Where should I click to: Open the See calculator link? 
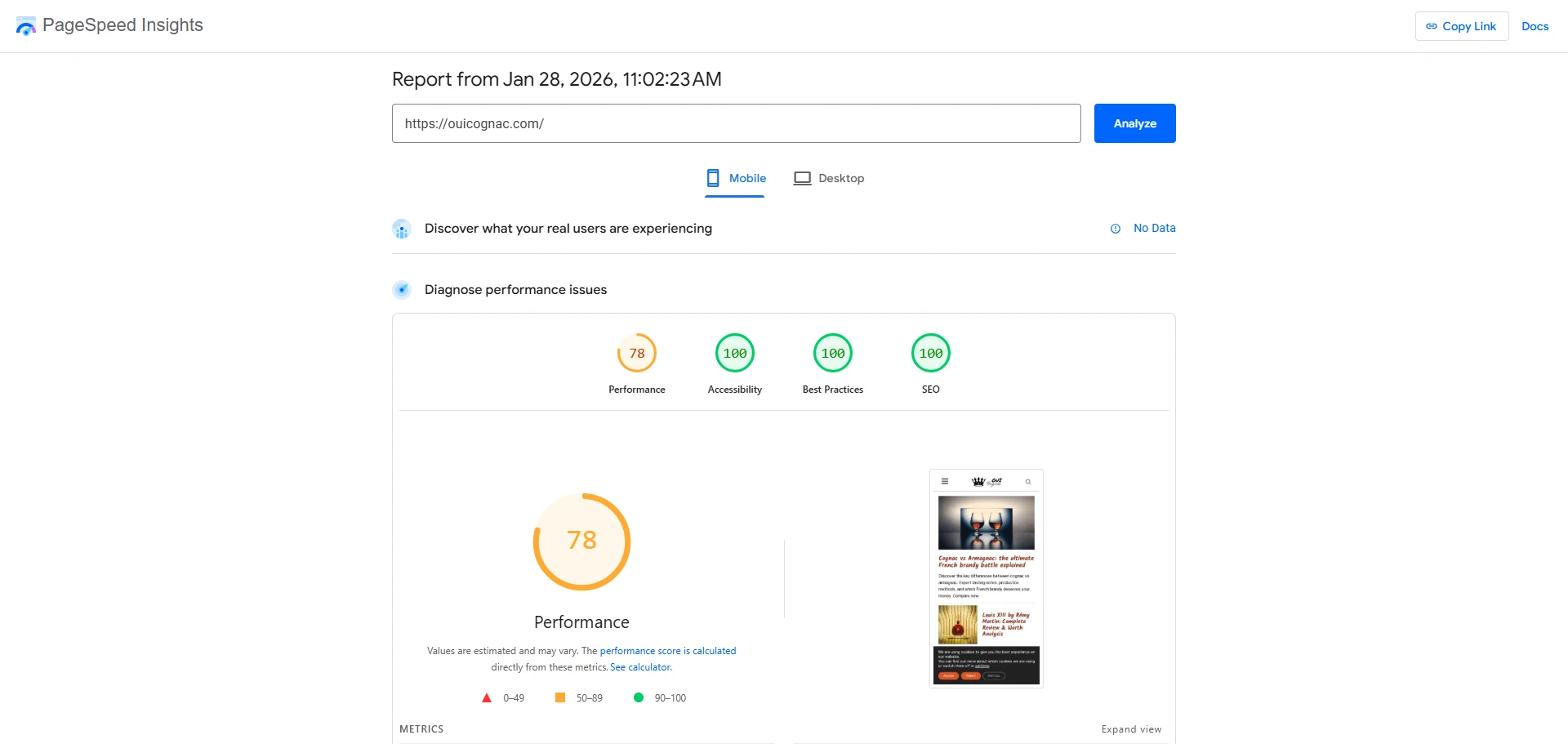640,666
